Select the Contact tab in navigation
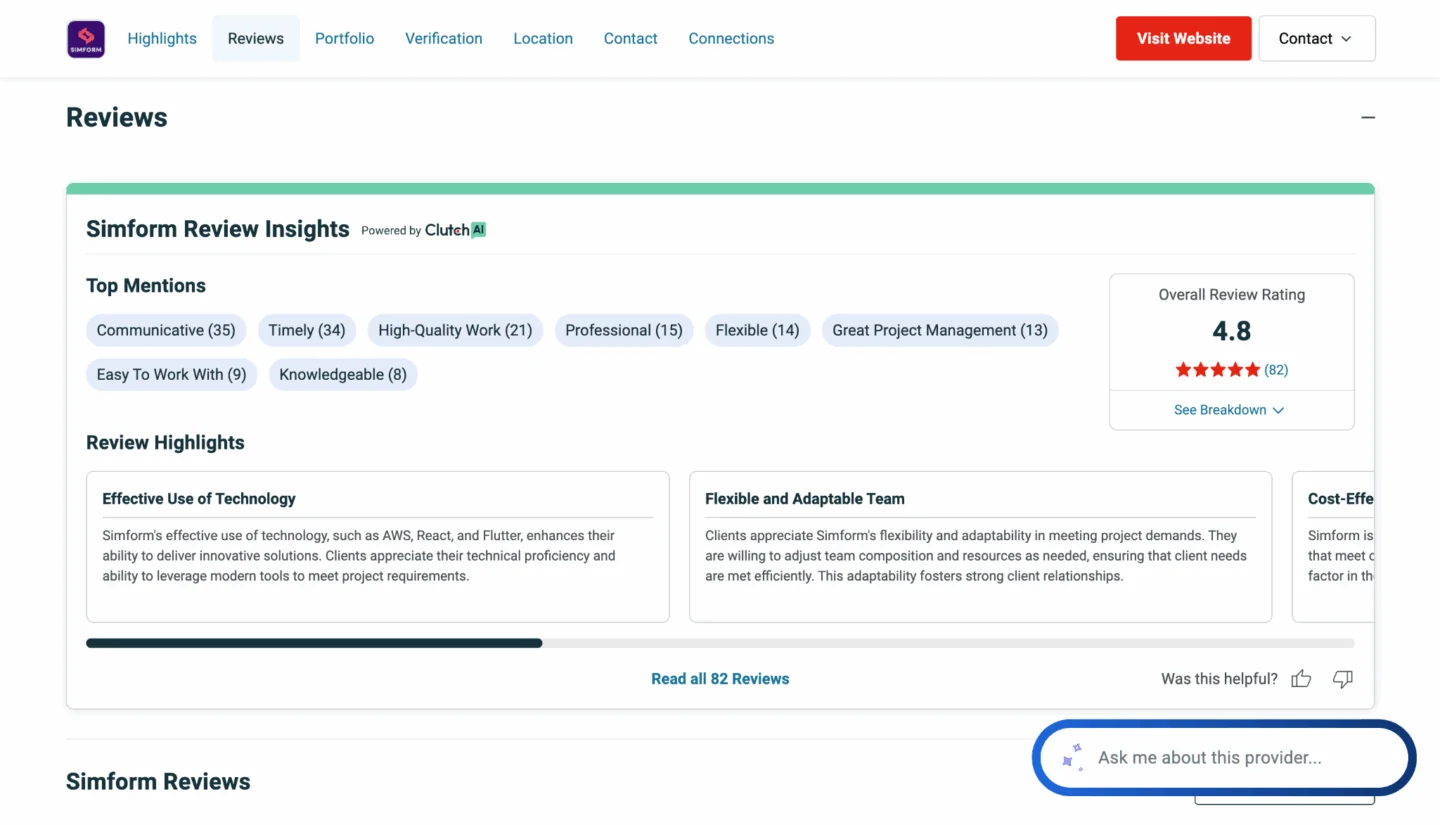This screenshot has height=825, width=1440. click(631, 38)
